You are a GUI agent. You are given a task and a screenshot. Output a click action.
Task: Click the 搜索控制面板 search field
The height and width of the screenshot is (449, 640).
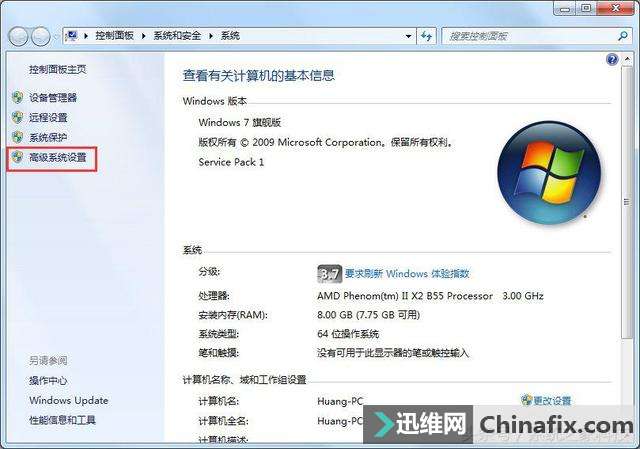pos(529,36)
